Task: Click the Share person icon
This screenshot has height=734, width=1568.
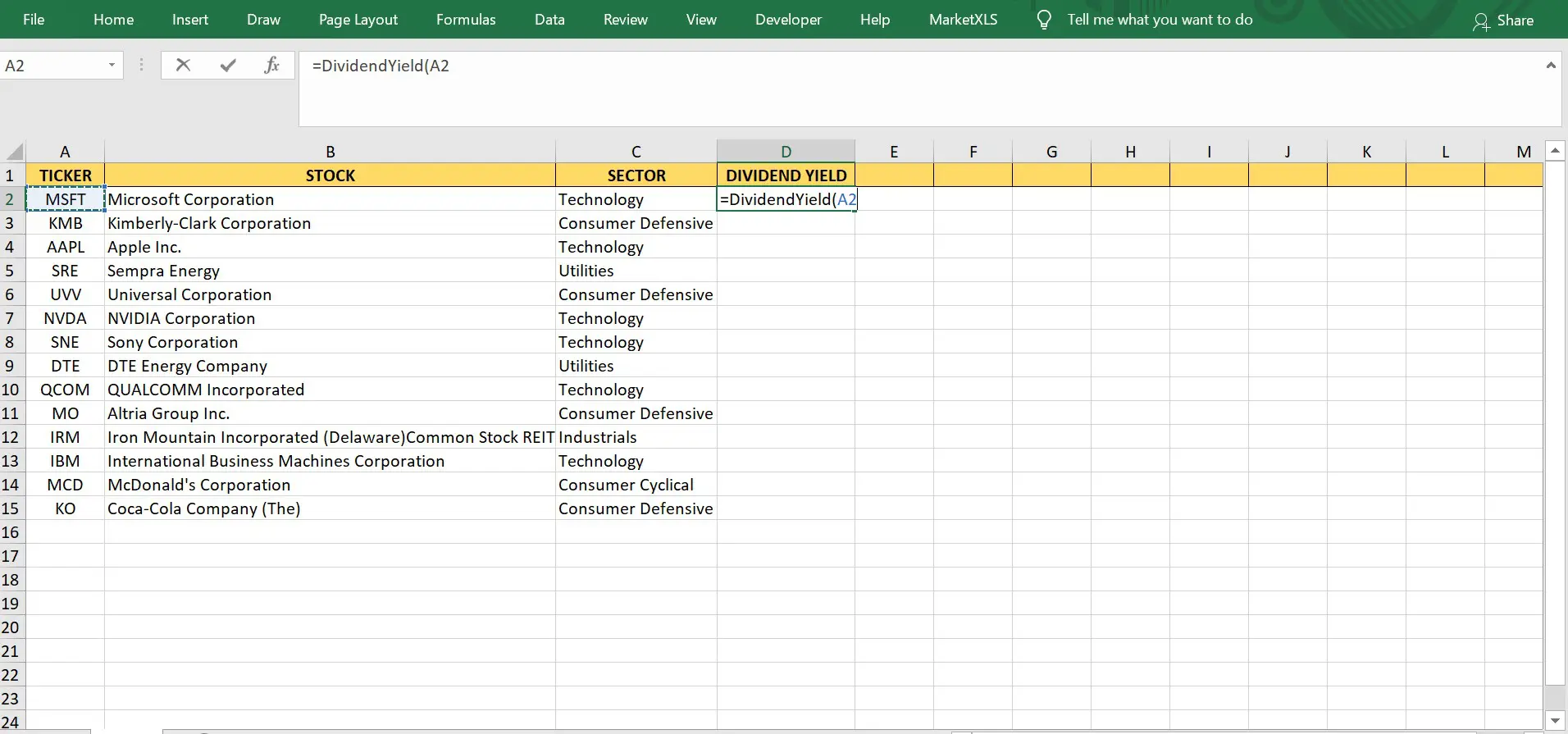Action: point(1480,21)
